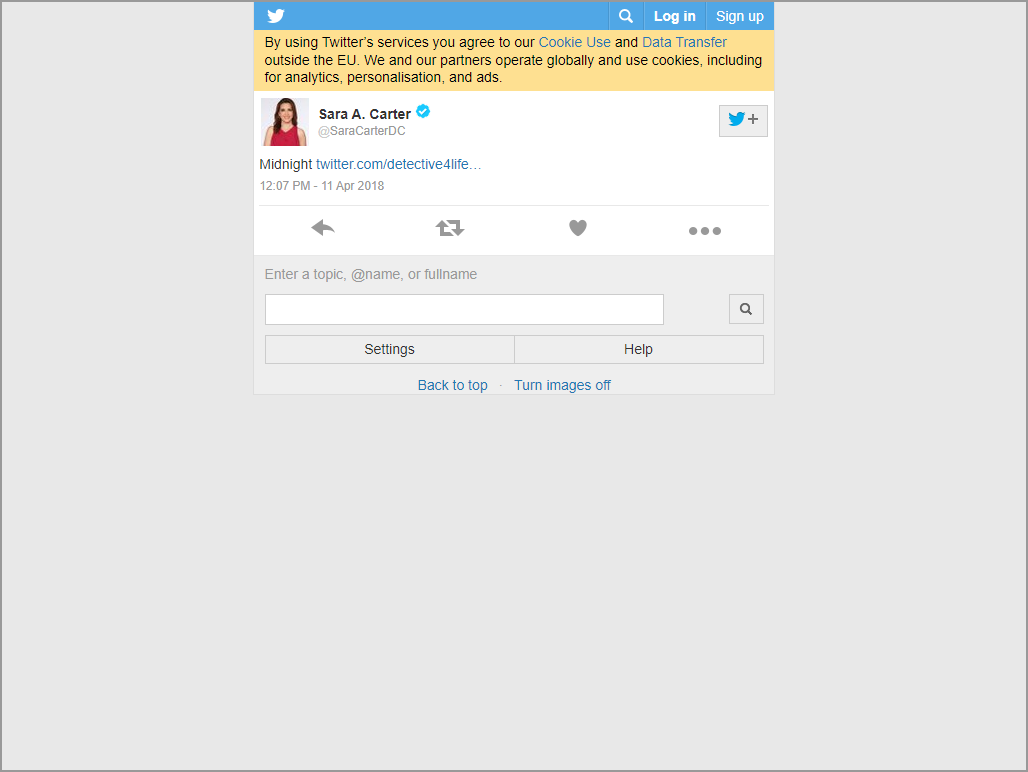Open more tweet options menu
Viewport: 1028px width, 772px height.
(x=705, y=231)
